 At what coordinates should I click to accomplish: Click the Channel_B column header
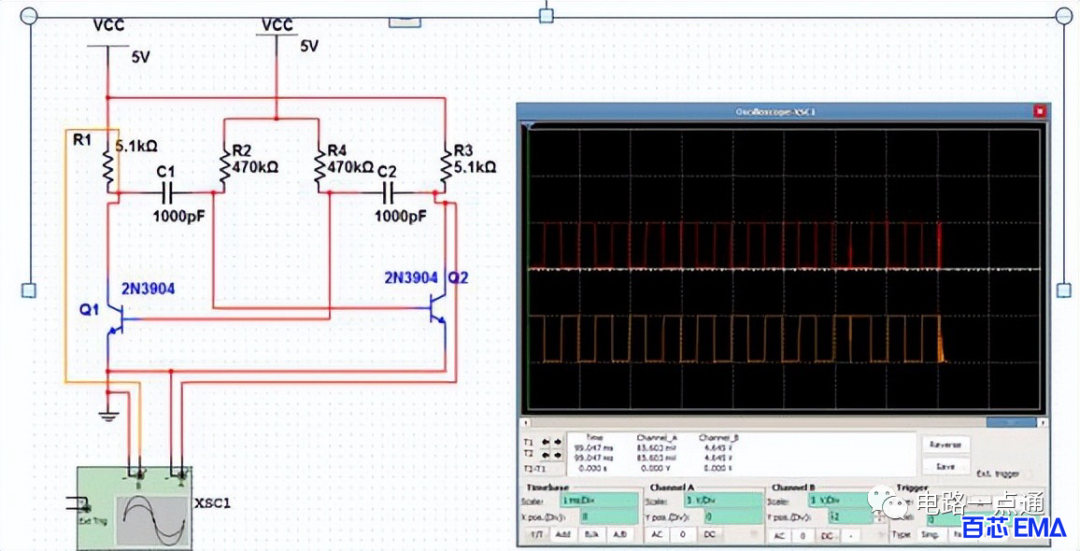(719, 437)
